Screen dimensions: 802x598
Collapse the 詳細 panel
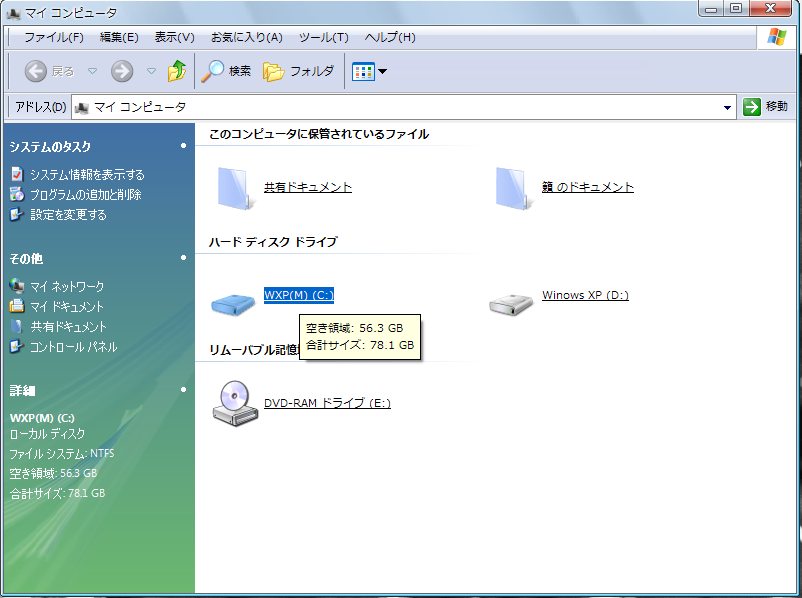tap(184, 389)
